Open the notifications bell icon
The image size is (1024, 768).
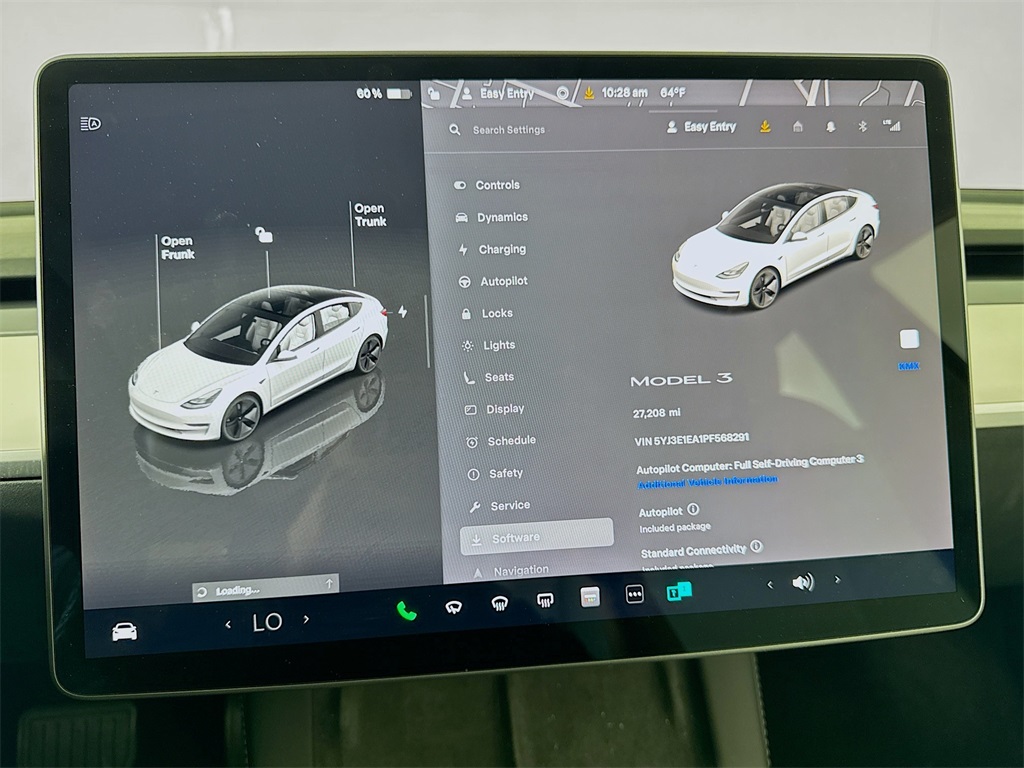tap(830, 127)
